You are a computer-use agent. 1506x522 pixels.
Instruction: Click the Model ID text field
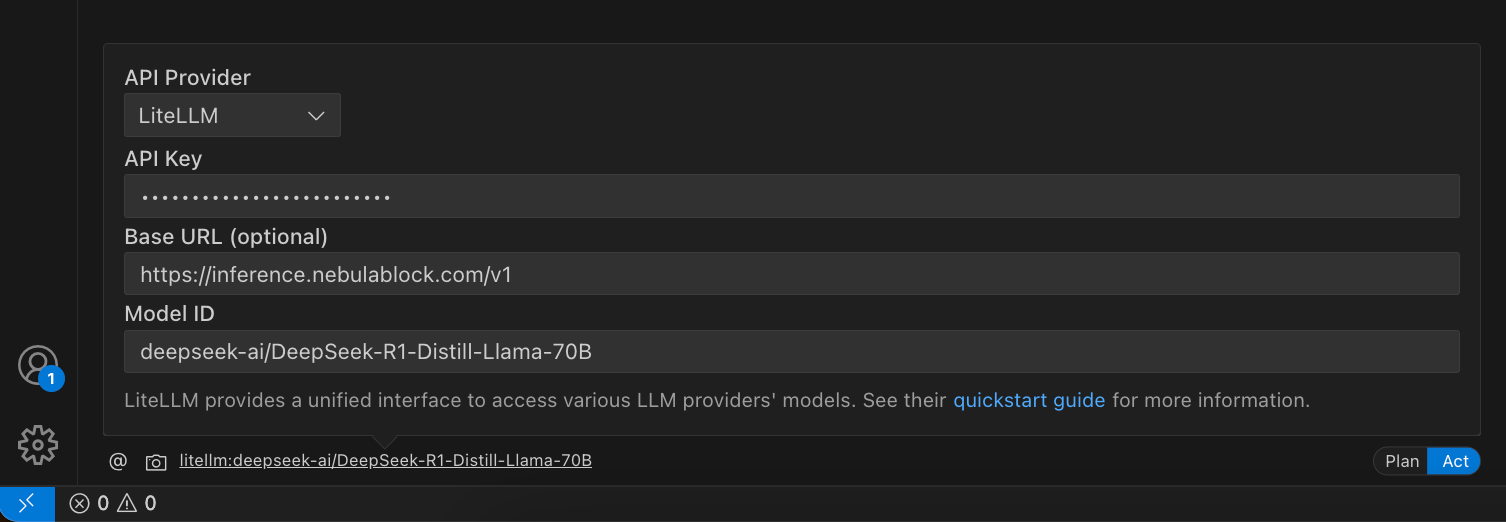791,352
